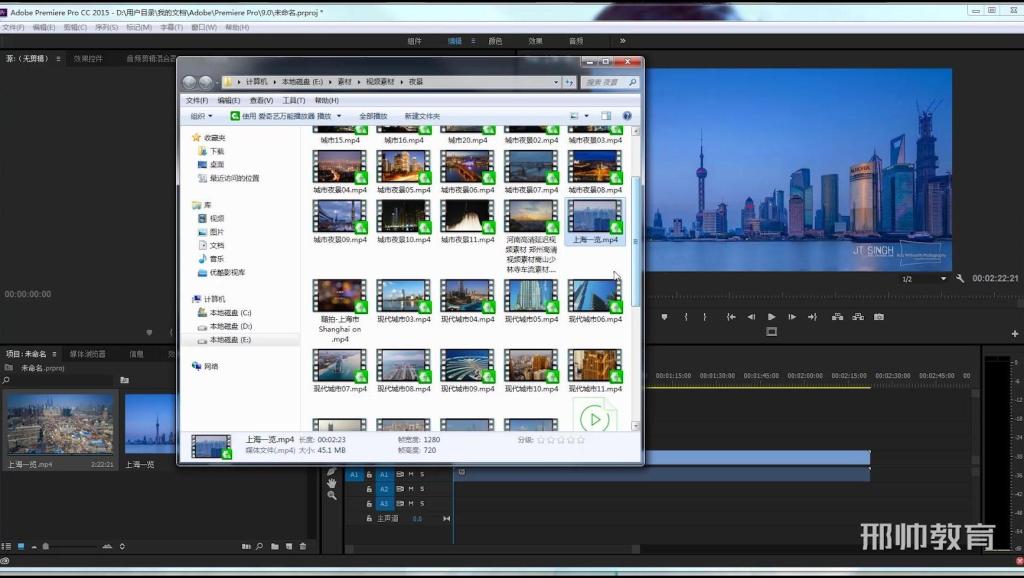Click the Lift button in program monitor
Image resolution: width=1024 pixels, height=578 pixels.
[x=837, y=317]
